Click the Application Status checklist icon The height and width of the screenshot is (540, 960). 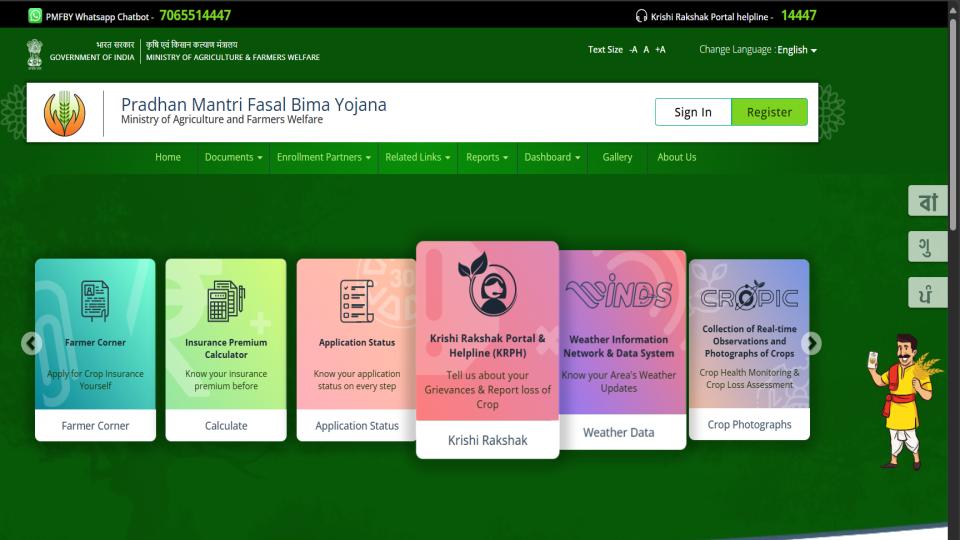point(357,301)
